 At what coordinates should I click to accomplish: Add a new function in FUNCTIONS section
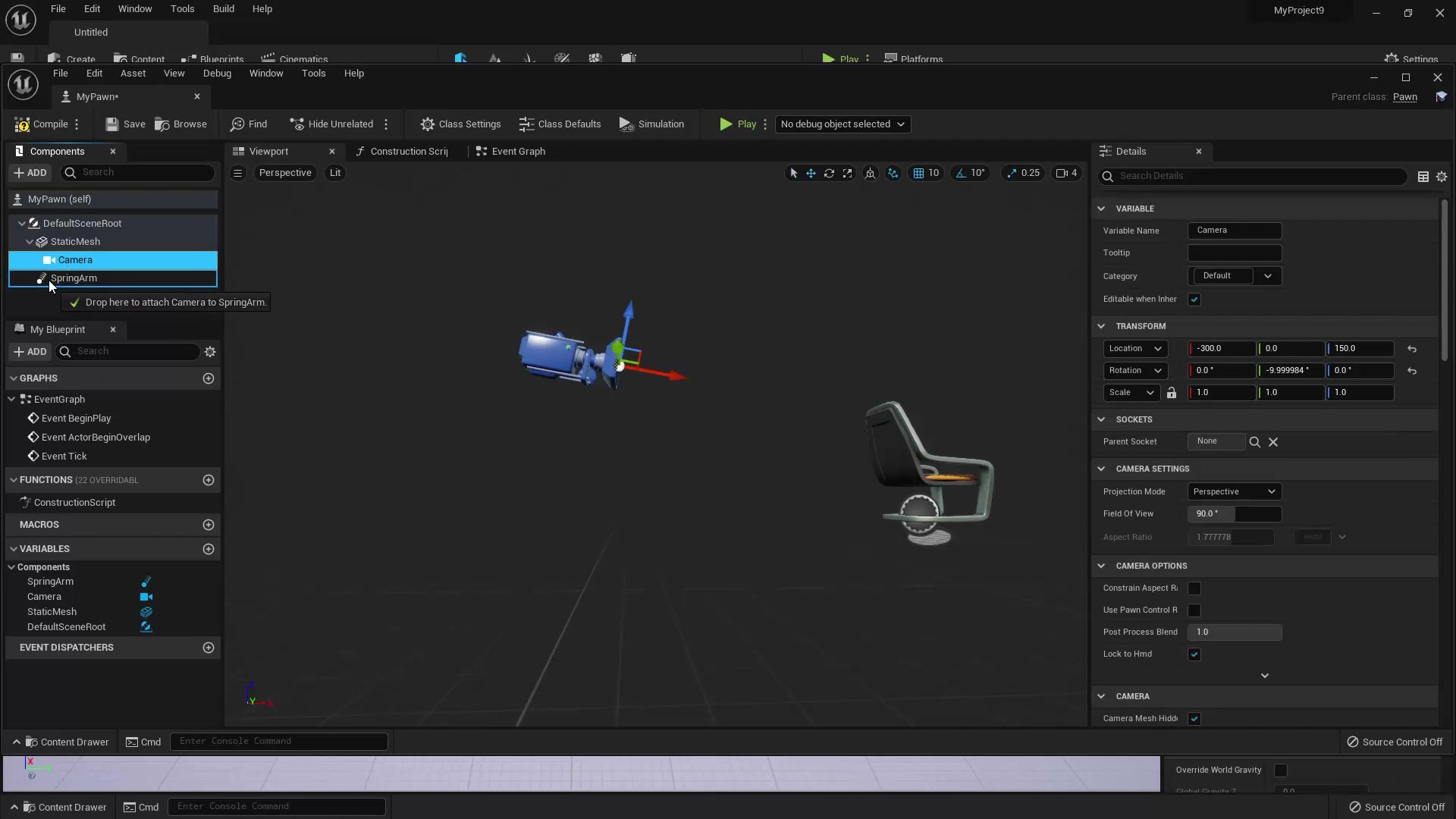point(209,480)
